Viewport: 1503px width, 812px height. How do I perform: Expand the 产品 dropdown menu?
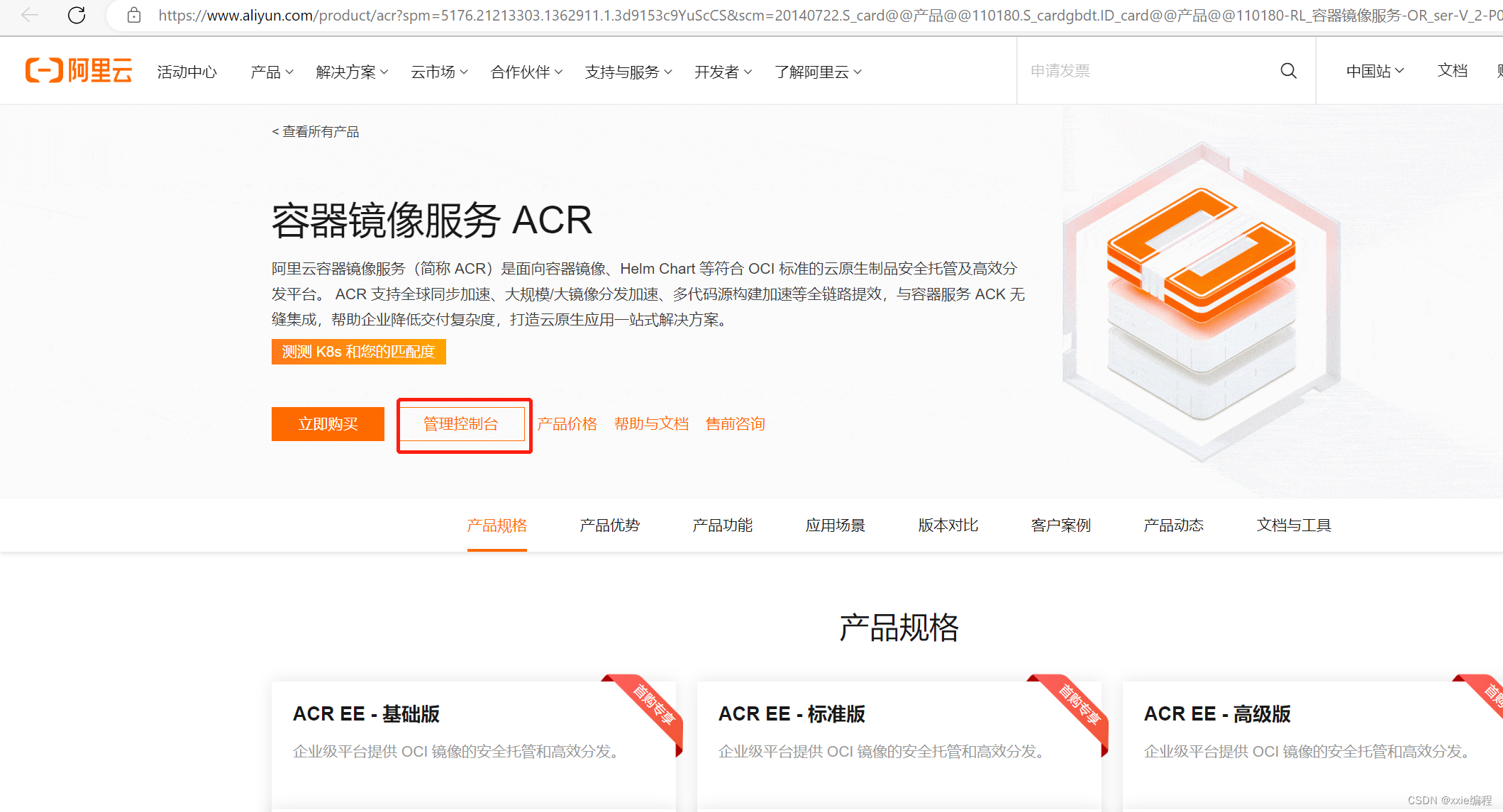tap(272, 72)
